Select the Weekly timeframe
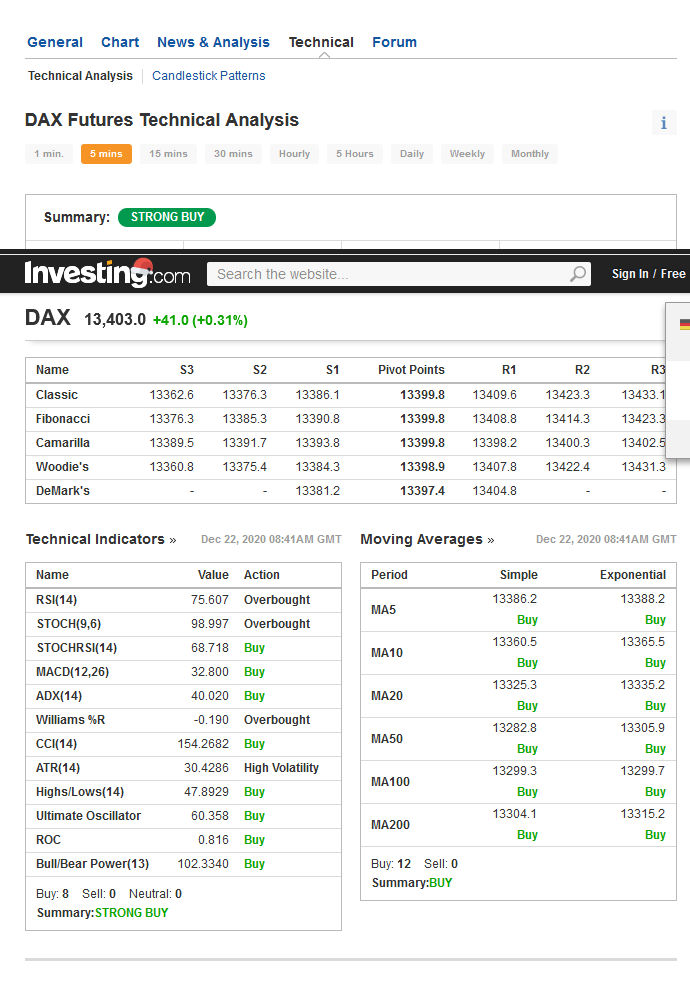690x985 pixels. click(x=467, y=154)
